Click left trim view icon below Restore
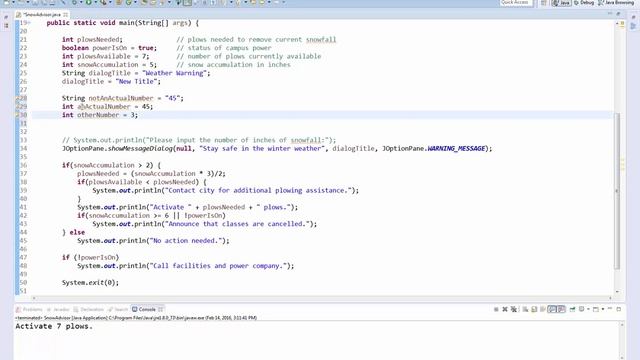 click(x=6, y=26)
